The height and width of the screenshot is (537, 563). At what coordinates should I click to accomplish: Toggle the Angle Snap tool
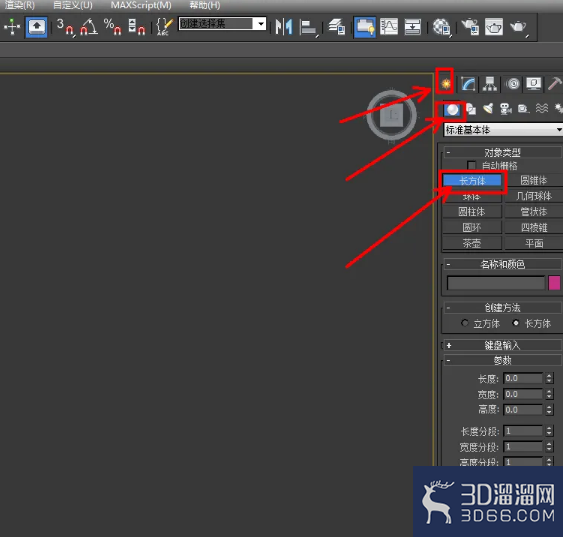89,27
